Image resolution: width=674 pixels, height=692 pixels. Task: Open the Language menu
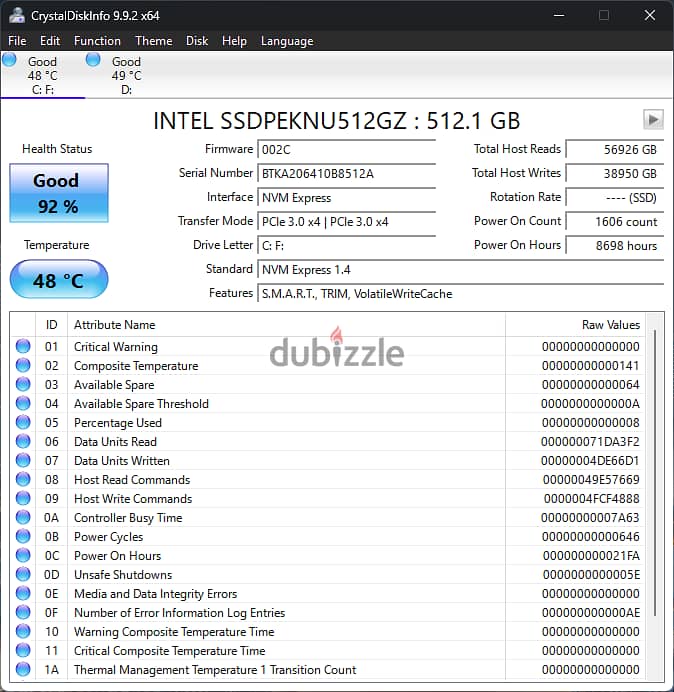click(x=287, y=41)
